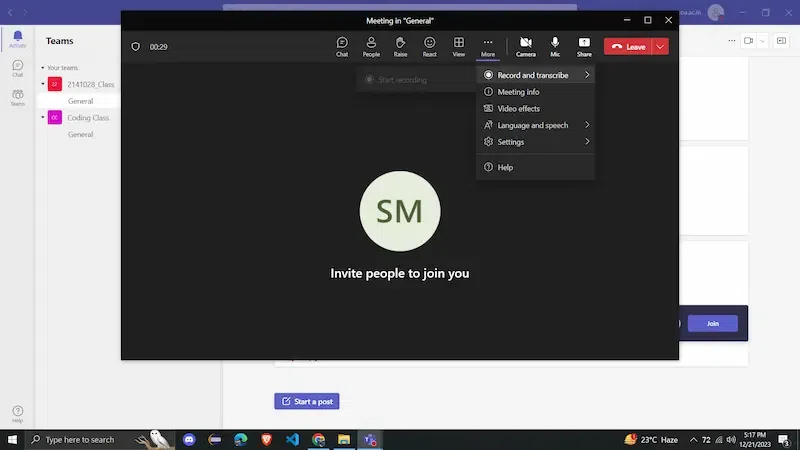Viewport: 800px width, 450px height.
Task: Click the SM participant avatar
Action: click(x=399, y=211)
